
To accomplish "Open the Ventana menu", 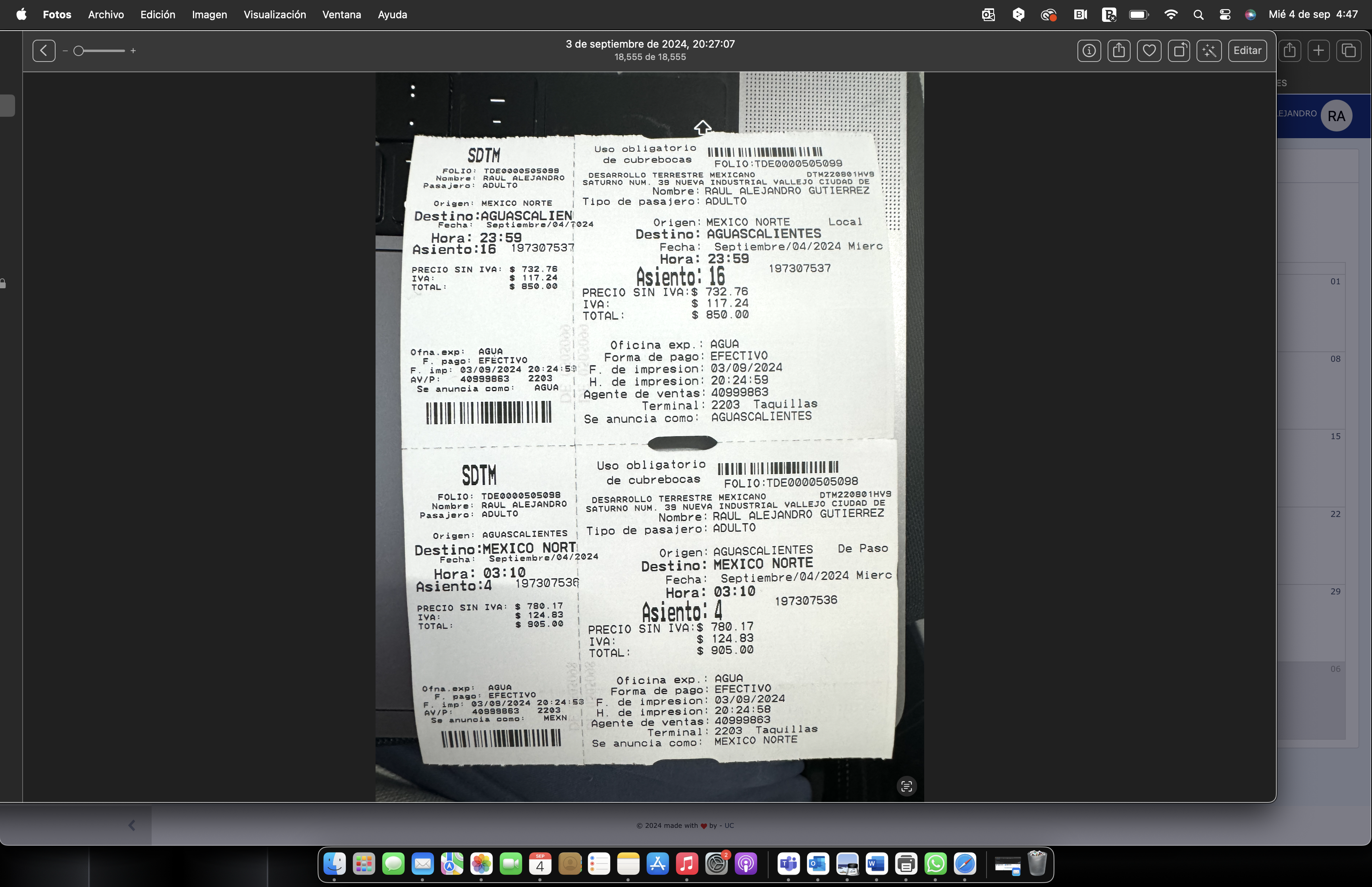I will (341, 14).
